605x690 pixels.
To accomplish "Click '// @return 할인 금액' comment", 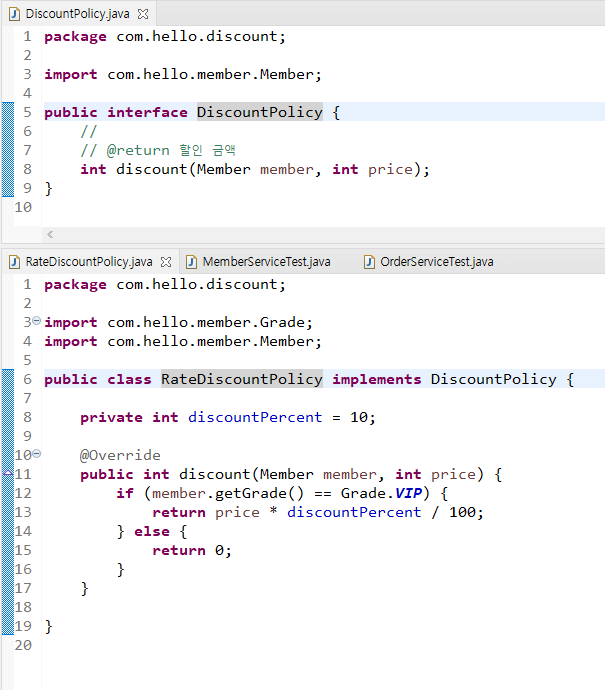I will click(x=158, y=150).
